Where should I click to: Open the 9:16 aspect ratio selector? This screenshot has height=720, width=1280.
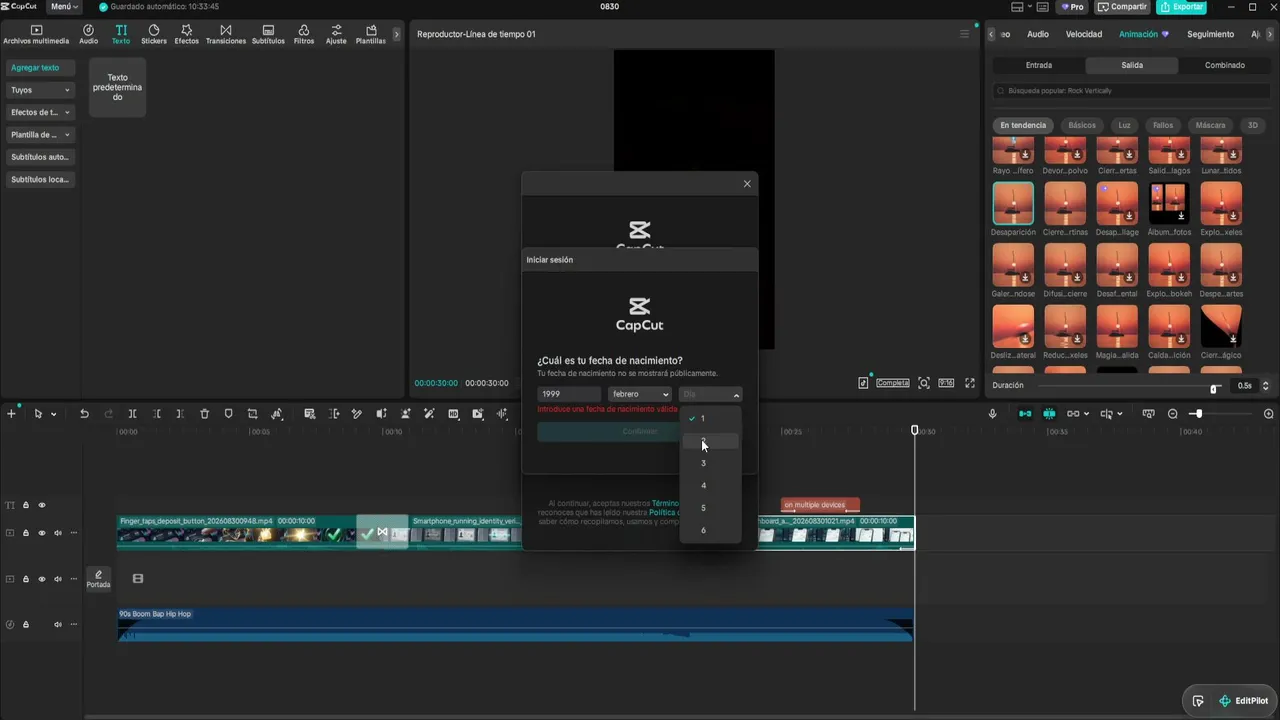946,383
